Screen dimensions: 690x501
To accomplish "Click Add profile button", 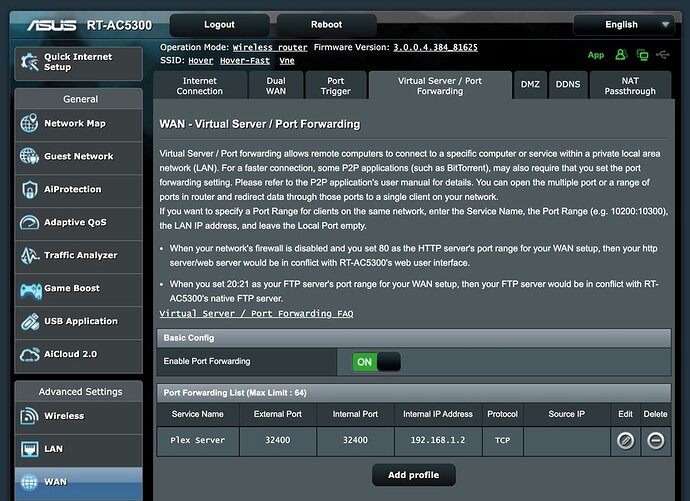I will point(414,475).
